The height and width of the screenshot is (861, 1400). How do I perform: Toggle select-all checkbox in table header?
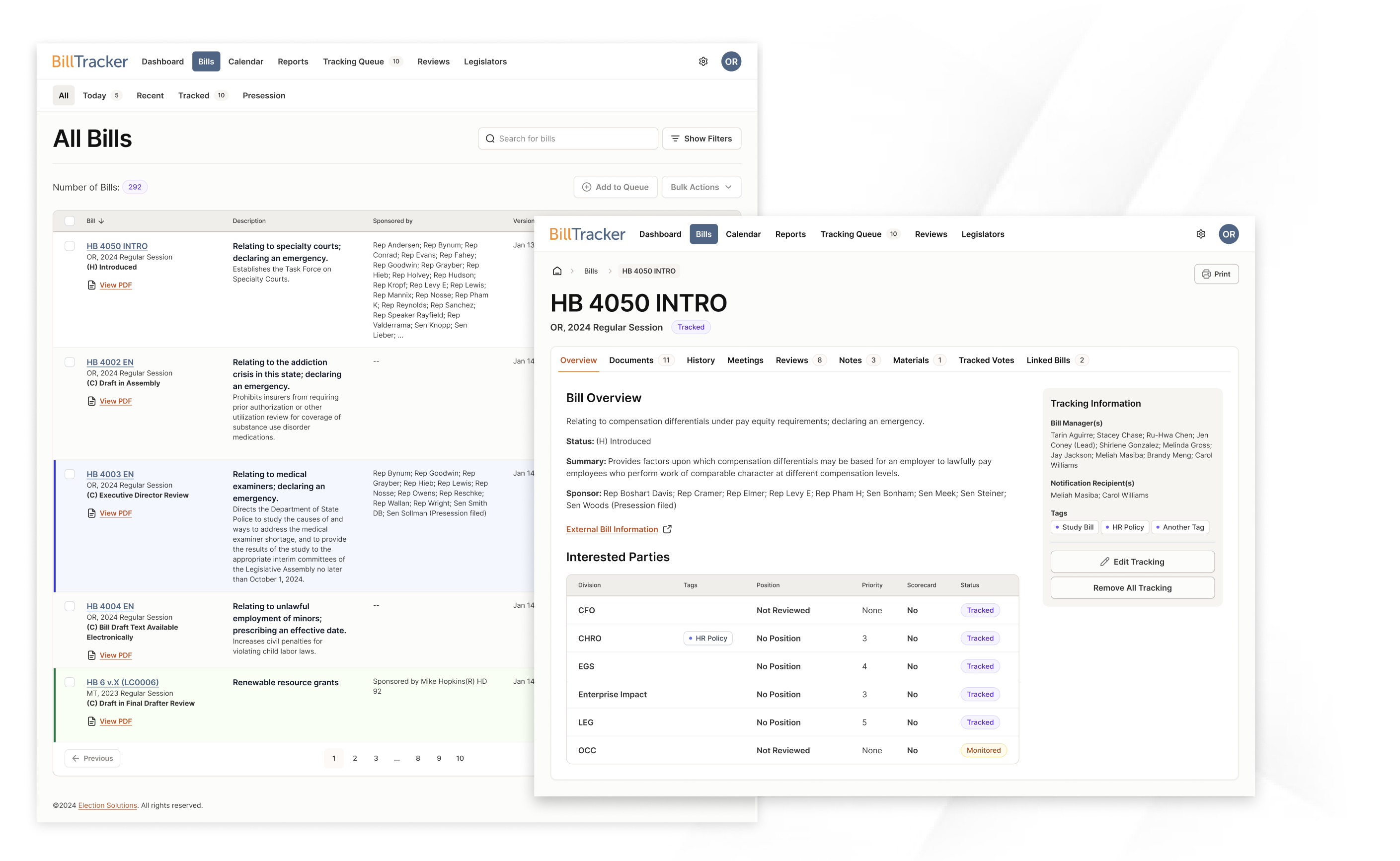pyautogui.click(x=70, y=221)
